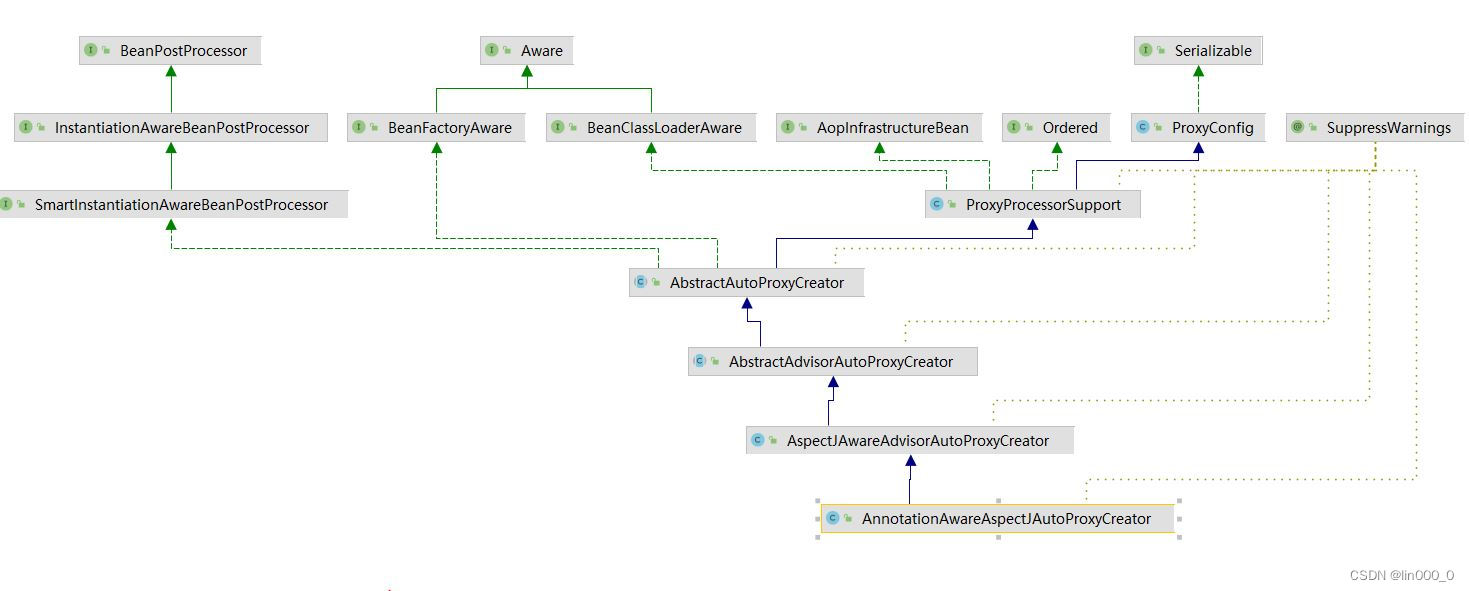This screenshot has width=1469, height=591.
Task: Click the interface icon beside Ordered
Action: point(1013,127)
